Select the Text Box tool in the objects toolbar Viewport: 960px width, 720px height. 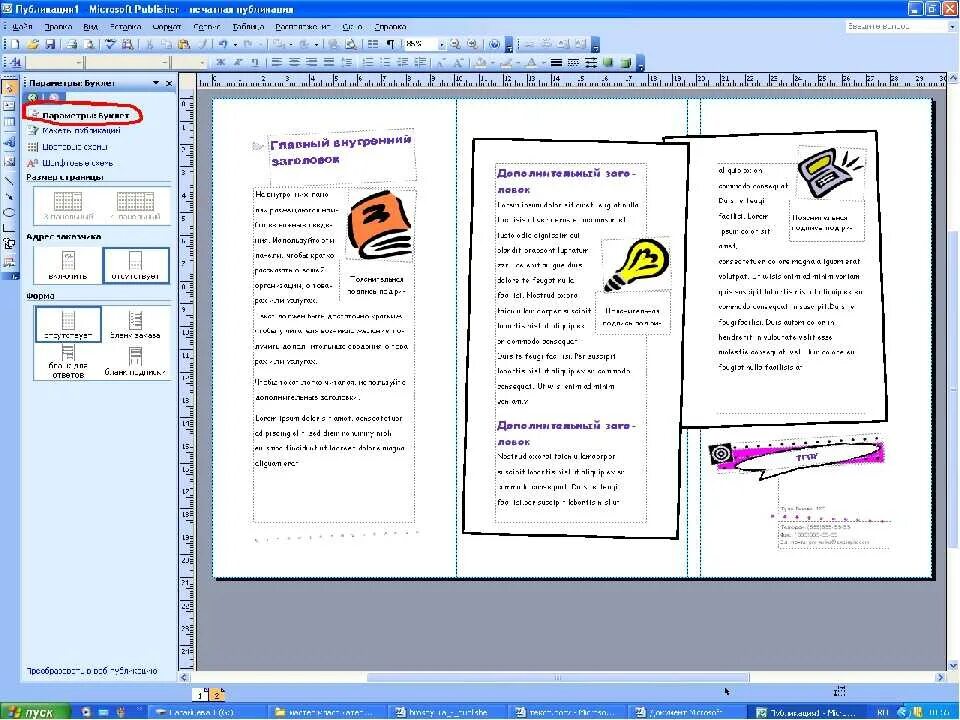pos(9,105)
